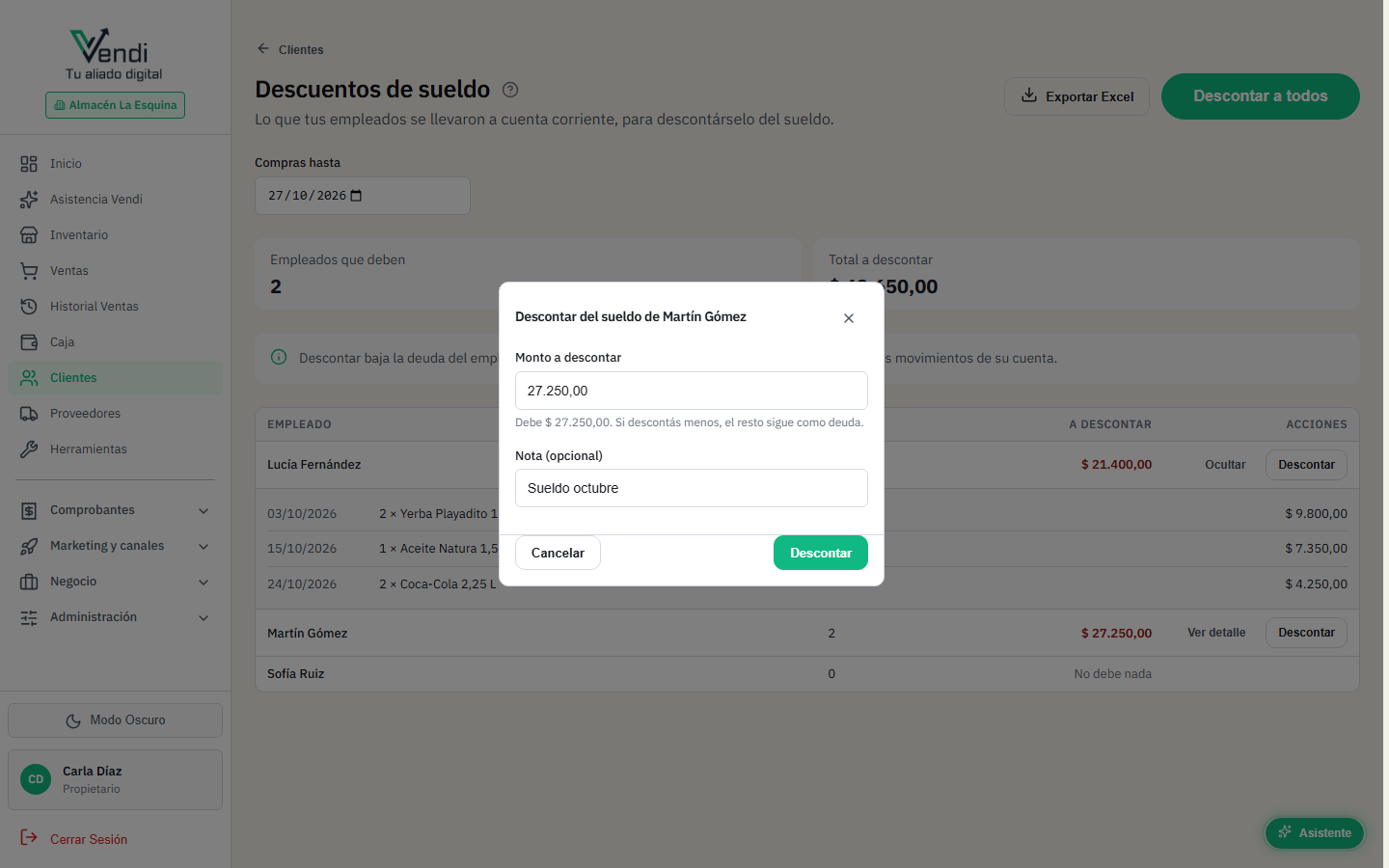Viewport: 1389px width, 868px height.
Task: Select Inventario in the sidebar
Action: pyautogui.click(x=115, y=235)
